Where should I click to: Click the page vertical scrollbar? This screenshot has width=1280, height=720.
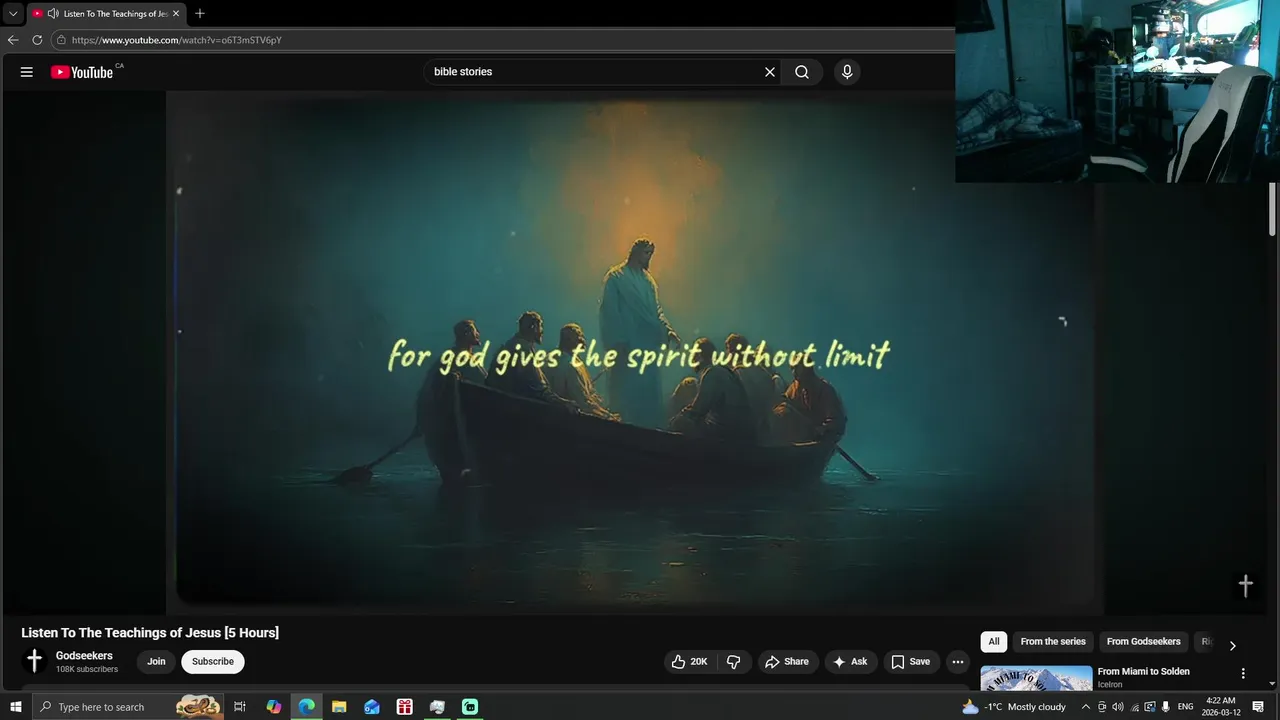click(x=1273, y=210)
